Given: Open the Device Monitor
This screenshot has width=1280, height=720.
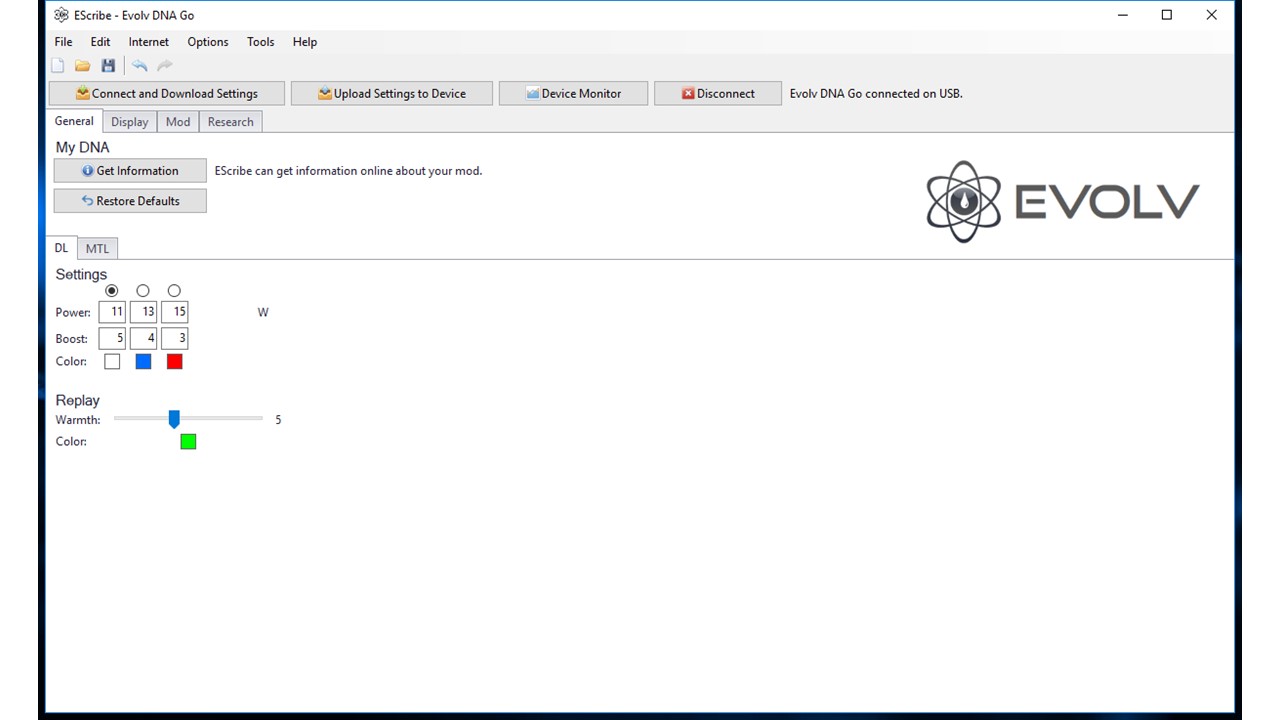Looking at the screenshot, I should pyautogui.click(x=573, y=93).
